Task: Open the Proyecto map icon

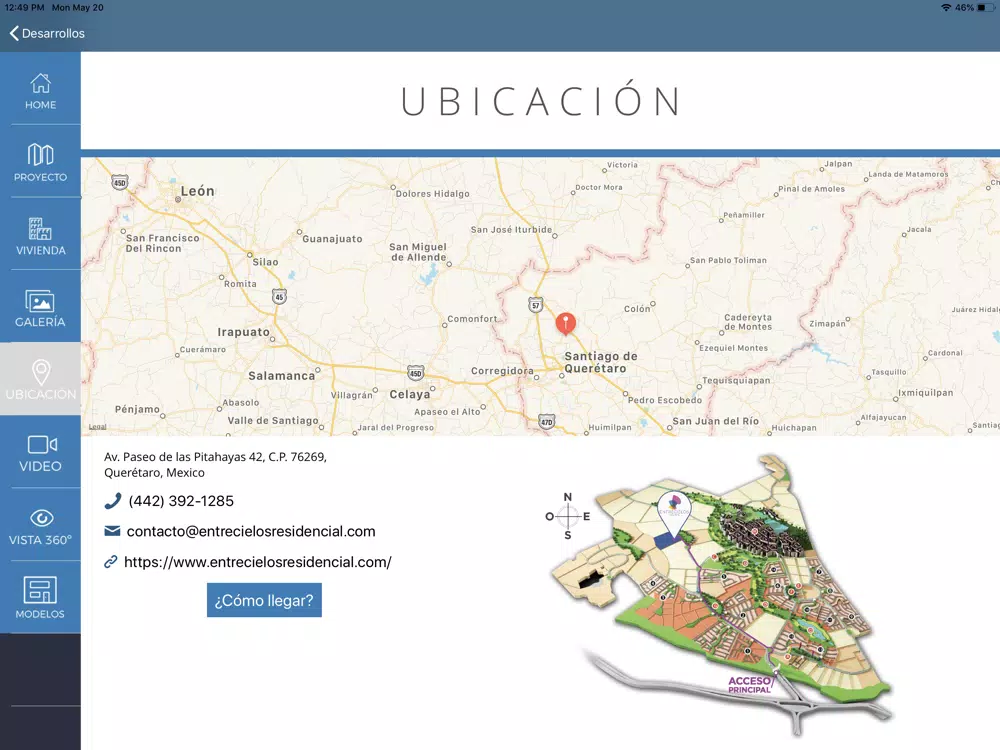Action: click(x=40, y=154)
